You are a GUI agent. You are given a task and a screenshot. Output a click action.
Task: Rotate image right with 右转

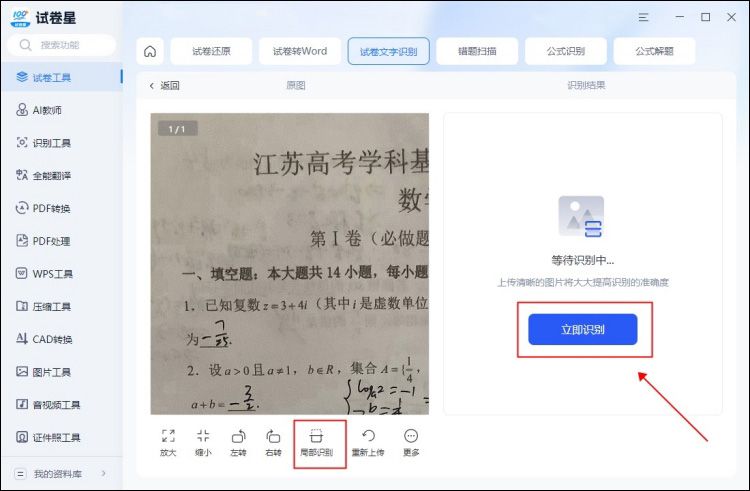[273, 443]
